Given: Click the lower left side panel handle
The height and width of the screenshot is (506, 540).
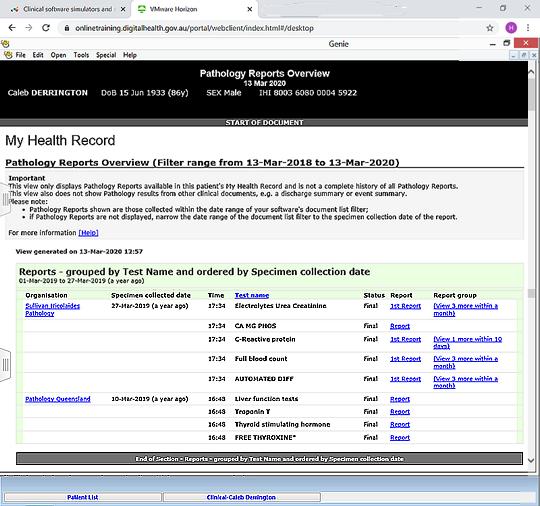Looking at the screenshot, I should 5,365.
